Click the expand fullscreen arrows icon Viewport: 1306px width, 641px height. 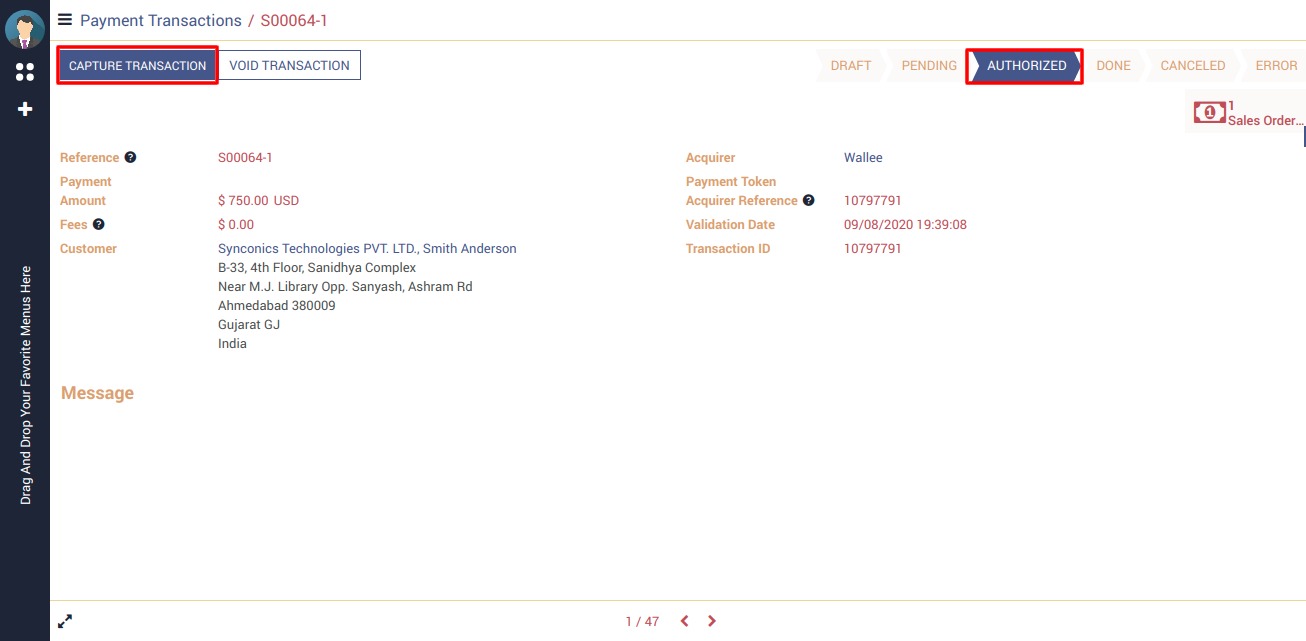(x=65, y=621)
